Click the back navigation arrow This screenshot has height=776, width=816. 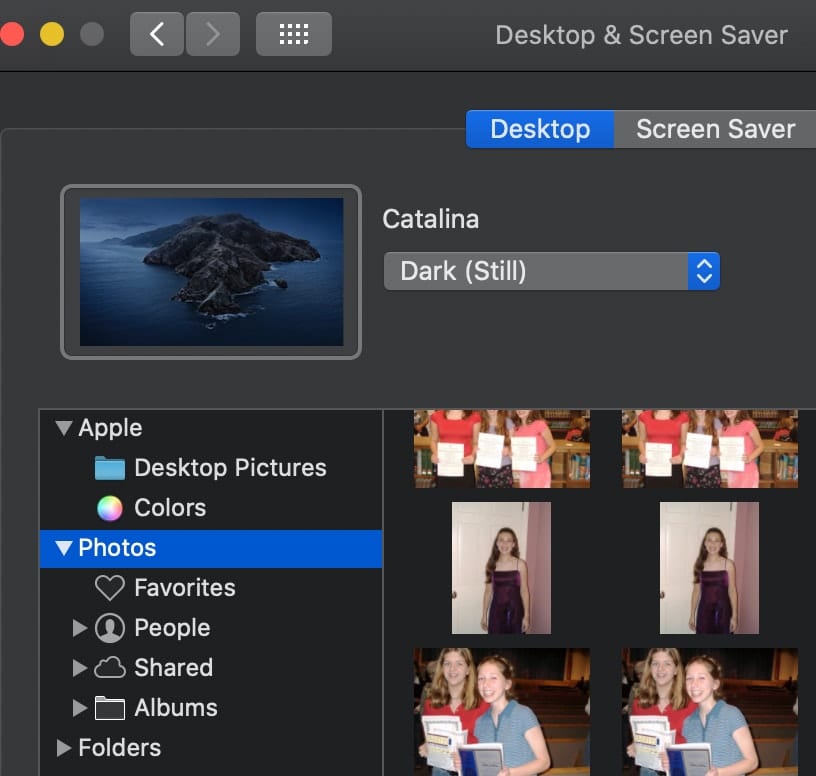point(157,35)
